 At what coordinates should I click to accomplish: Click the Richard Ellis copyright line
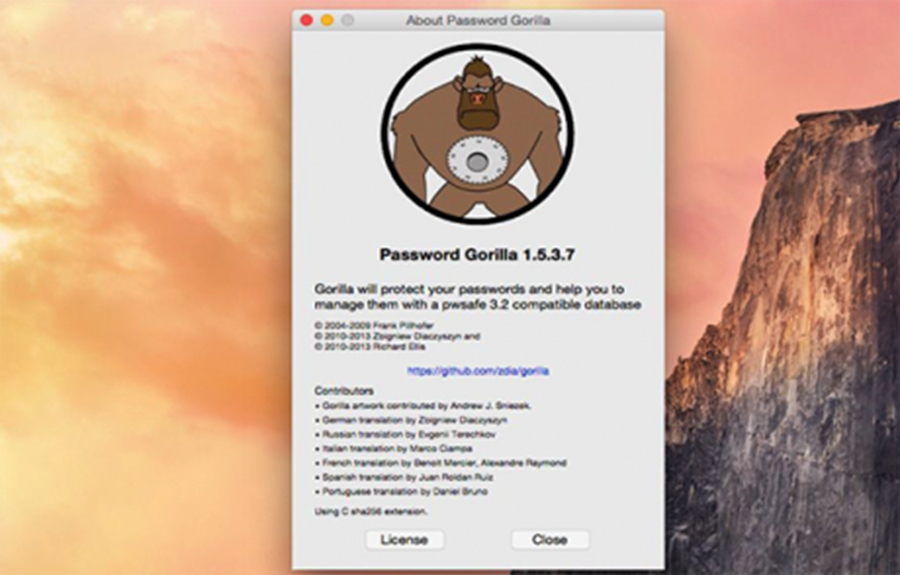370,347
